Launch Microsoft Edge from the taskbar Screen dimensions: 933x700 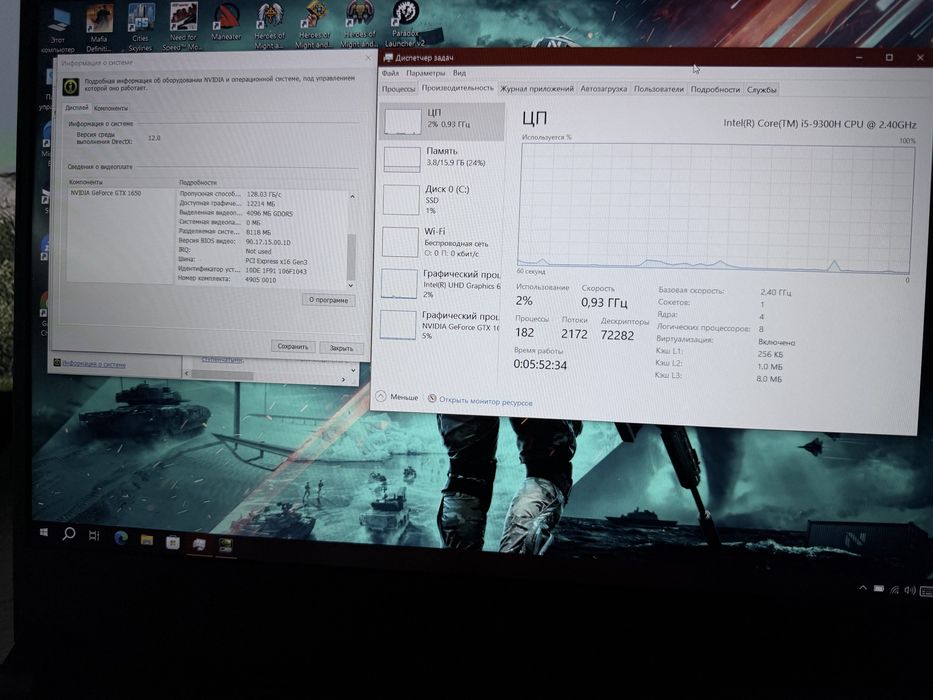121,538
